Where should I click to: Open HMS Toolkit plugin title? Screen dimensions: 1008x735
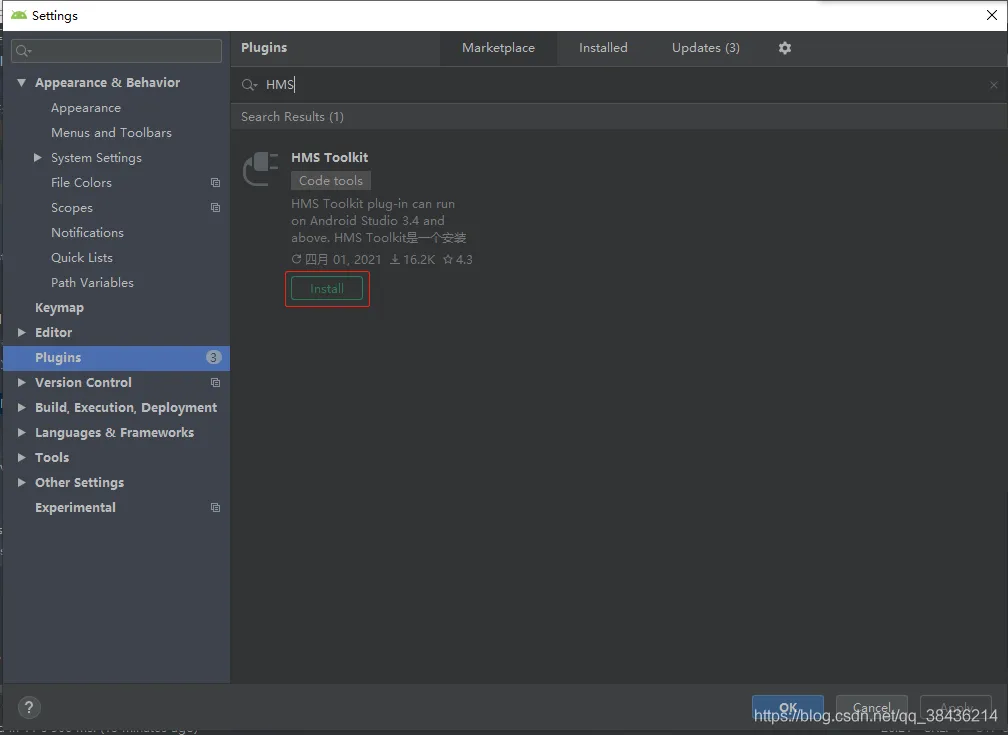(x=329, y=158)
